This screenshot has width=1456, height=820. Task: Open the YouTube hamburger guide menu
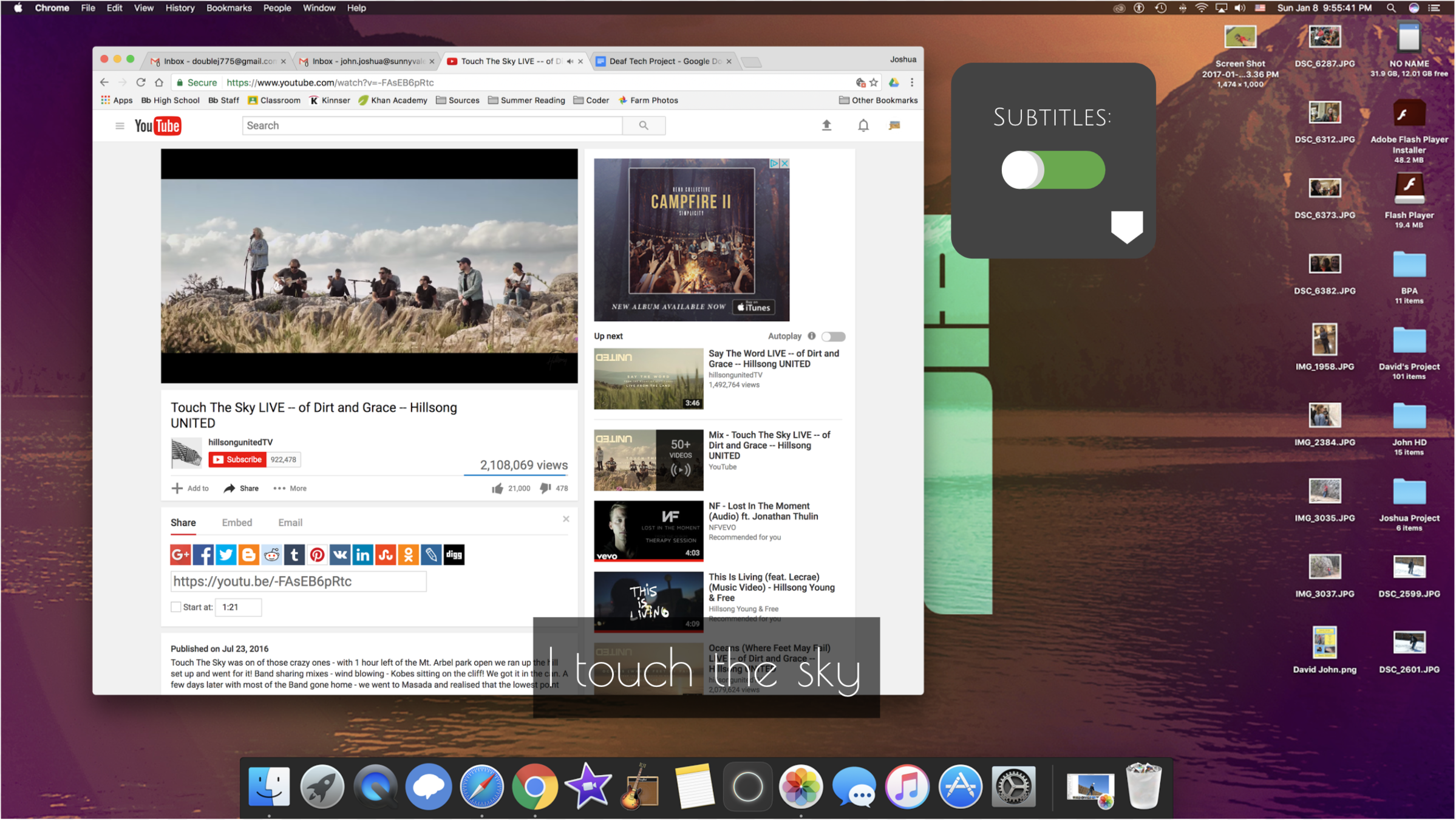coord(120,126)
